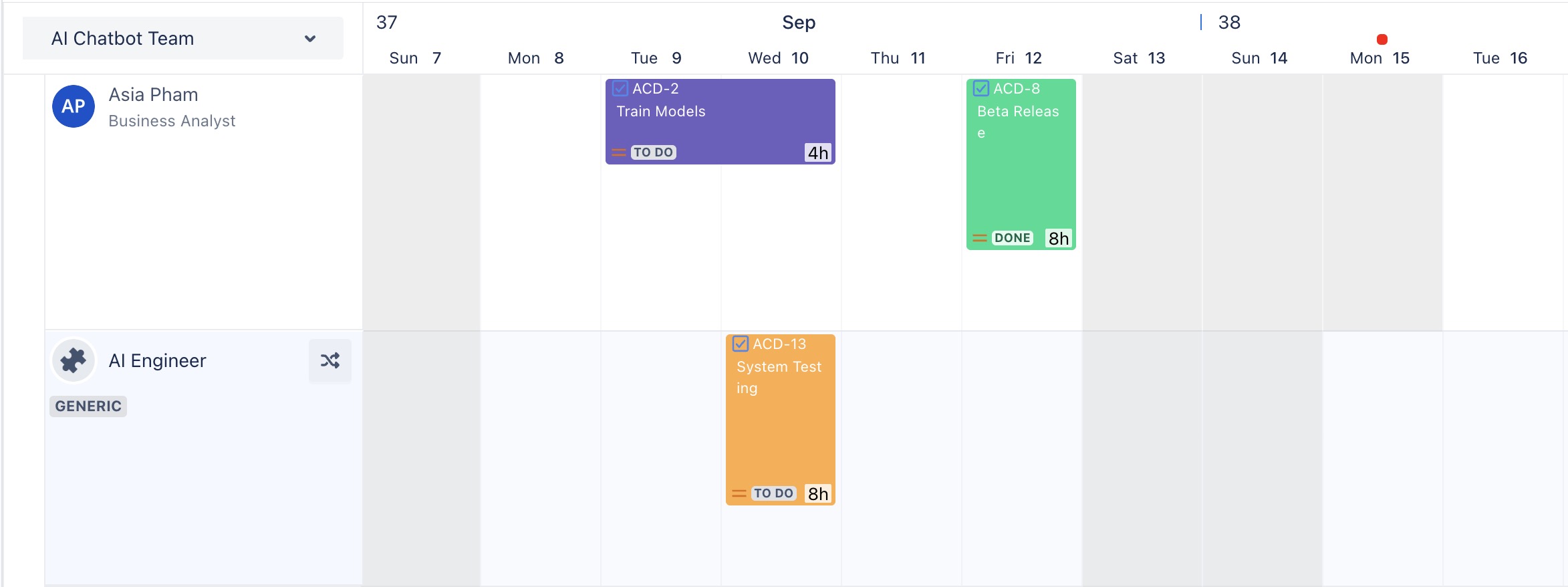Click the 8h estimate on ACD-8
1568x587 pixels.
pyautogui.click(x=1059, y=239)
